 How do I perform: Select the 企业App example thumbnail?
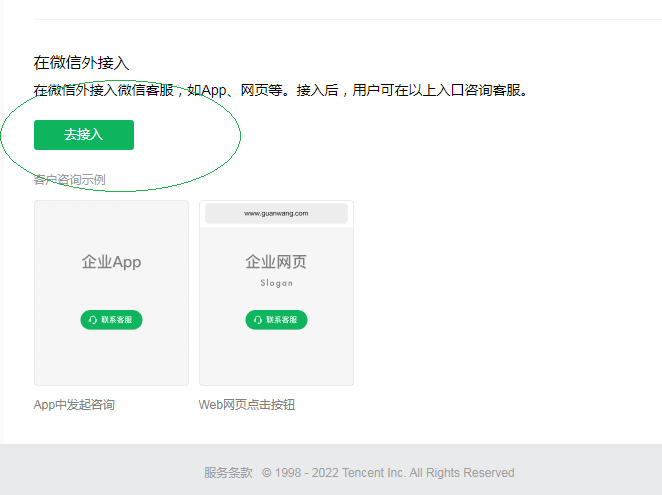[x=111, y=293]
